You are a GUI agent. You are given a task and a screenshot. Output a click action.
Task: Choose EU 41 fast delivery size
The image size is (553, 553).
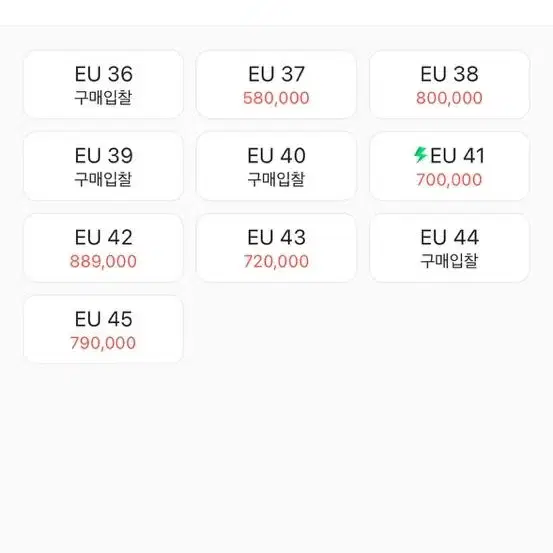click(449, 166)
